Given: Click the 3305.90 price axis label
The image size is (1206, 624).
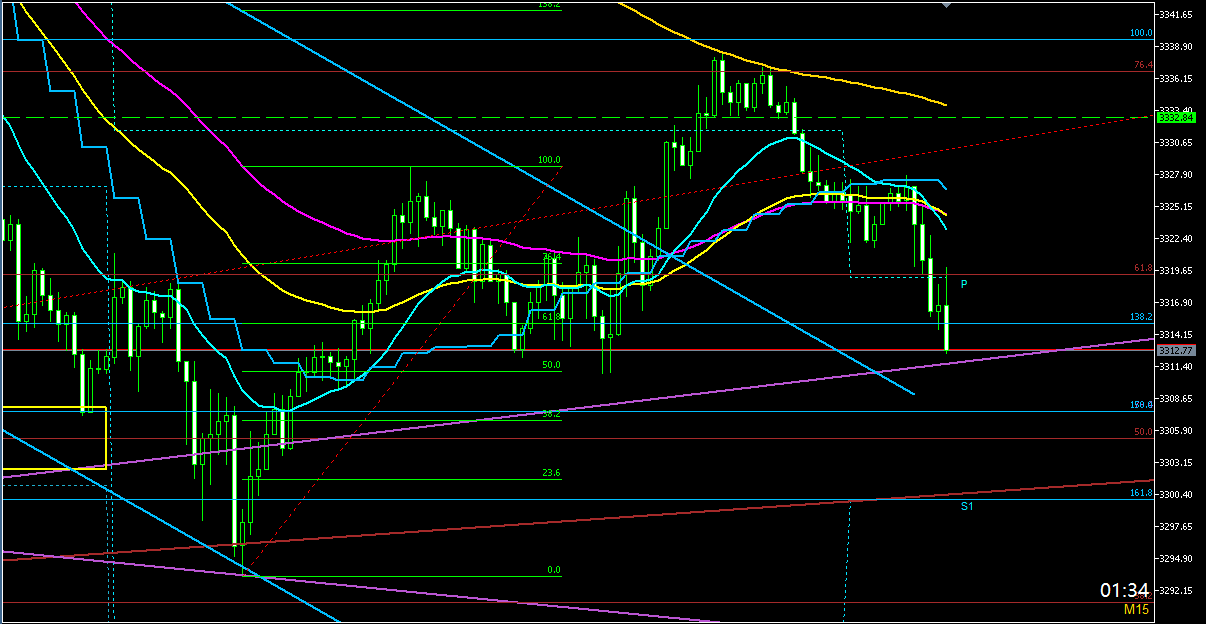Looking at the screenshot, I should 1177,431.
